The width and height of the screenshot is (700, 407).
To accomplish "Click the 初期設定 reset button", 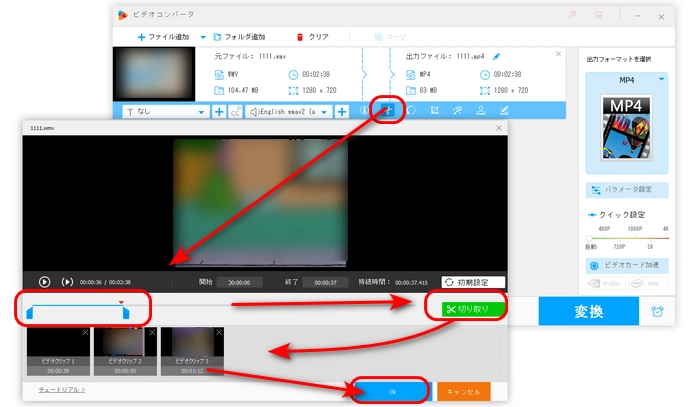I will click(x=473, y=282).
